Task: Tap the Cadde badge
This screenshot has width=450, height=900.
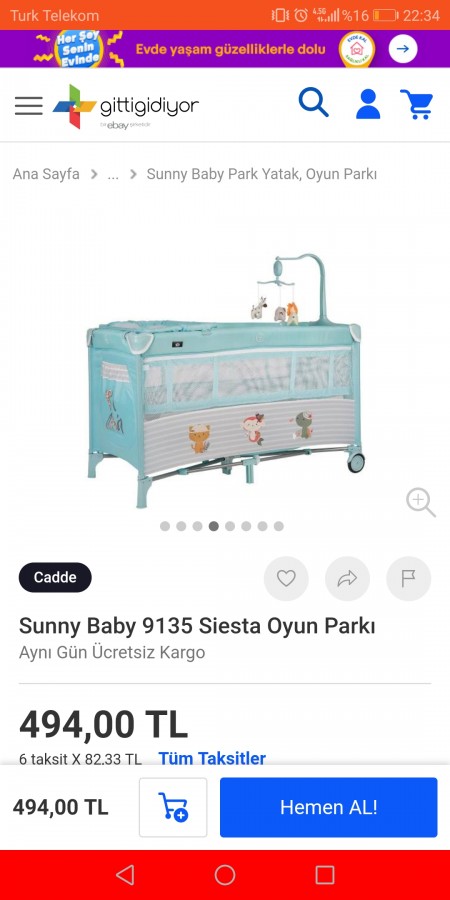Action: tap(55, 577)
